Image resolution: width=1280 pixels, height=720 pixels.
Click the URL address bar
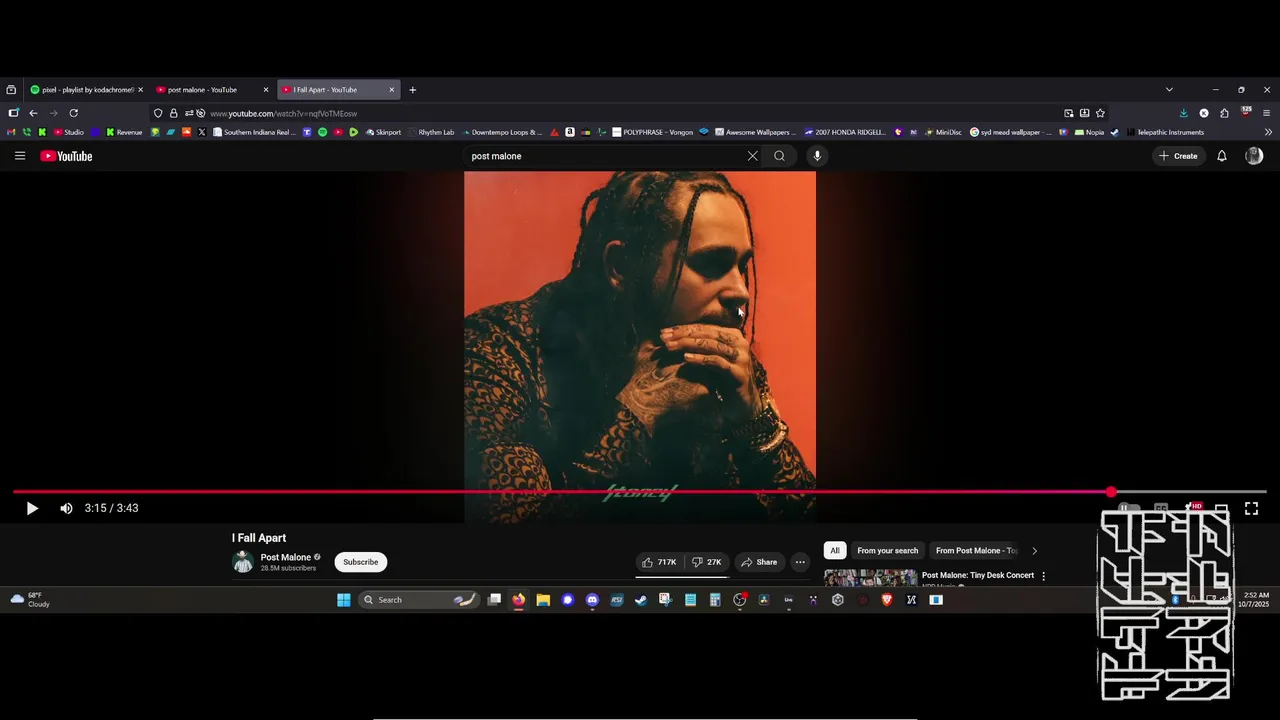(x=630, y=113)
